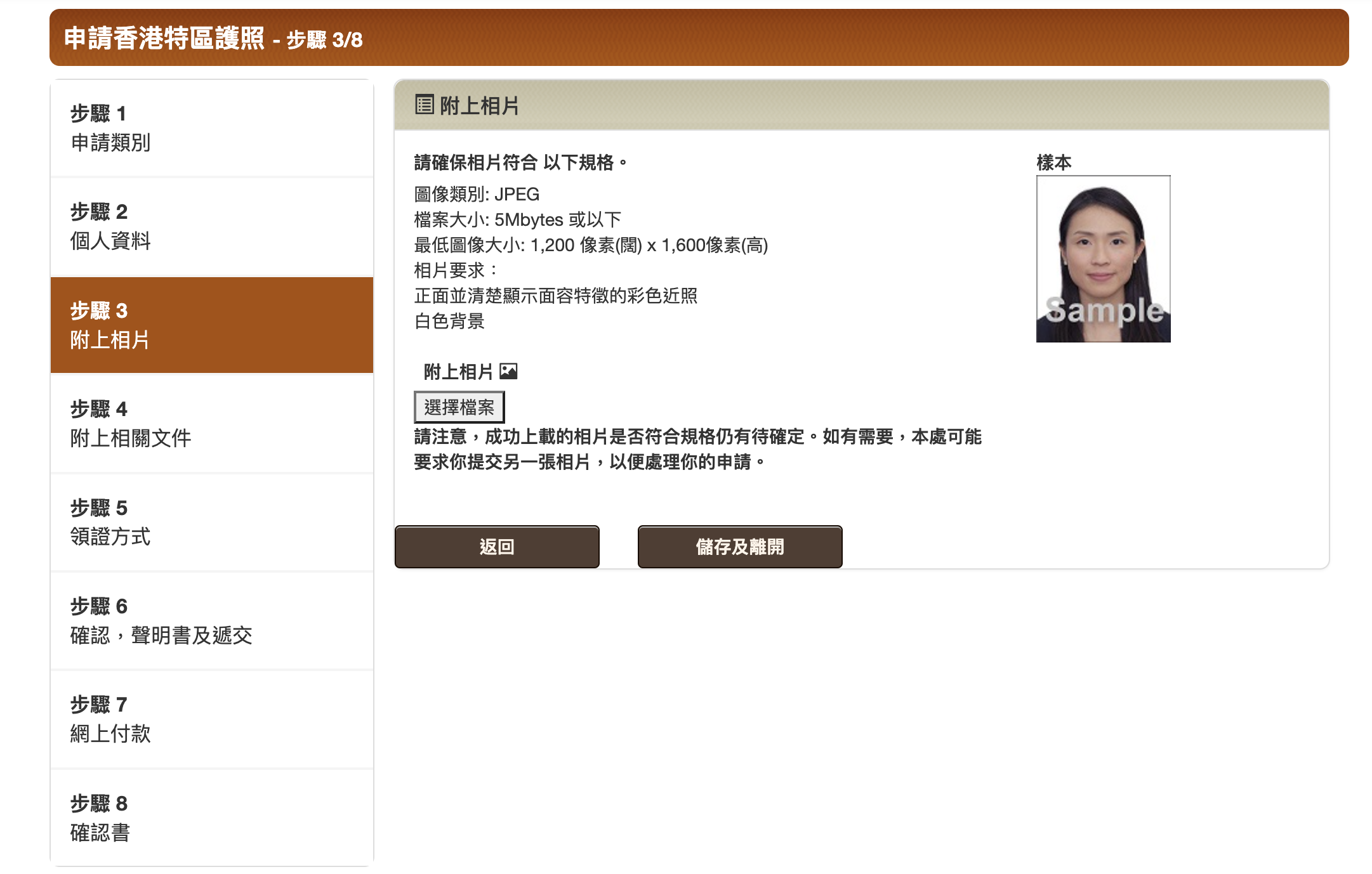This screenshot has height=874, width=1372.
Task: Click the 返回 button to go back
Action: pos(496,546)
